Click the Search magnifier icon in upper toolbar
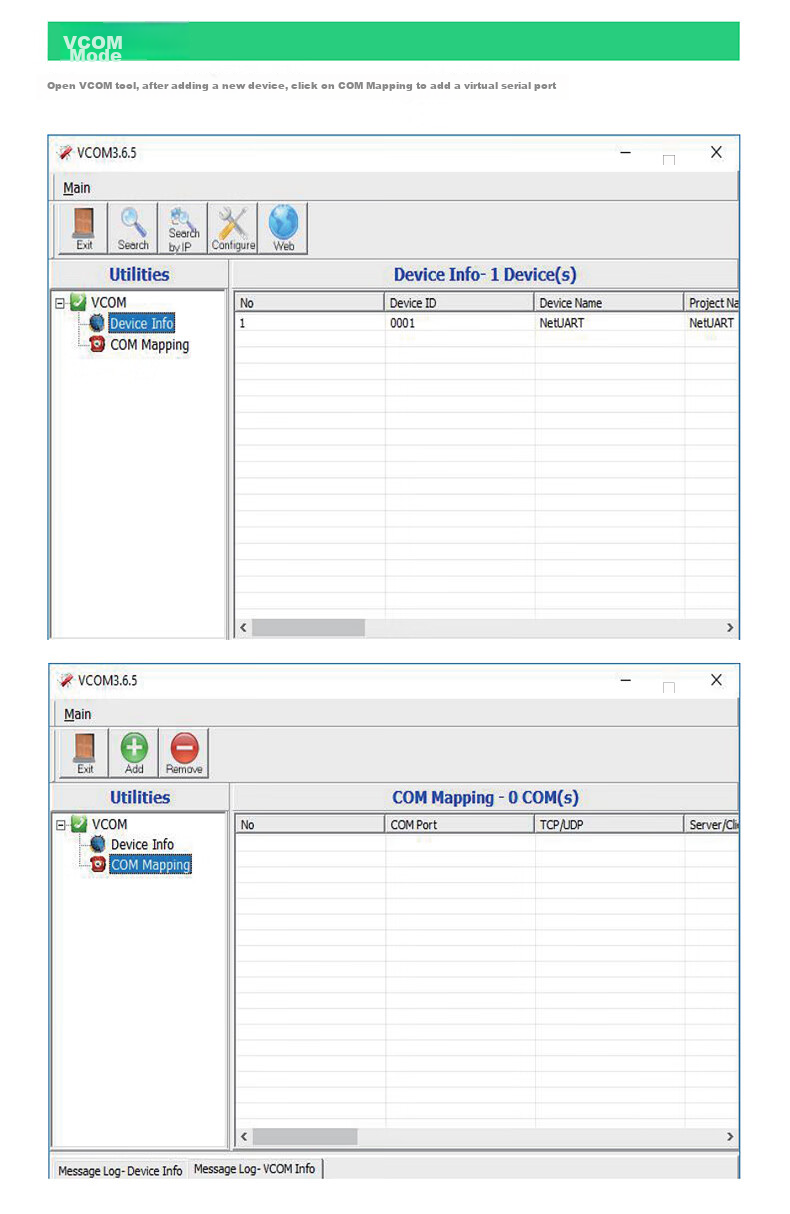The image size is (790, 1214). pyautogui.click(x=133, y=229)
